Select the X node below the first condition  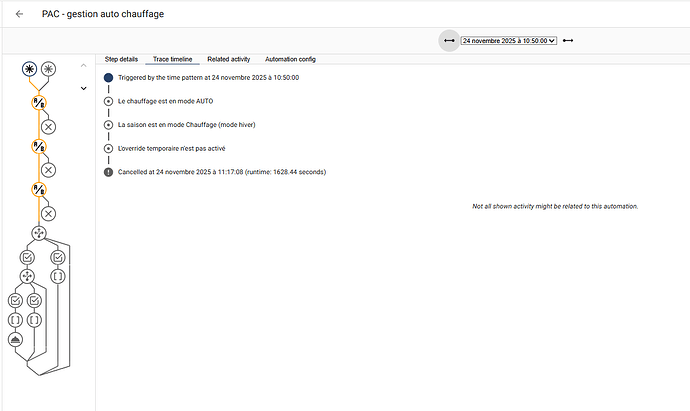click(48, 127)
